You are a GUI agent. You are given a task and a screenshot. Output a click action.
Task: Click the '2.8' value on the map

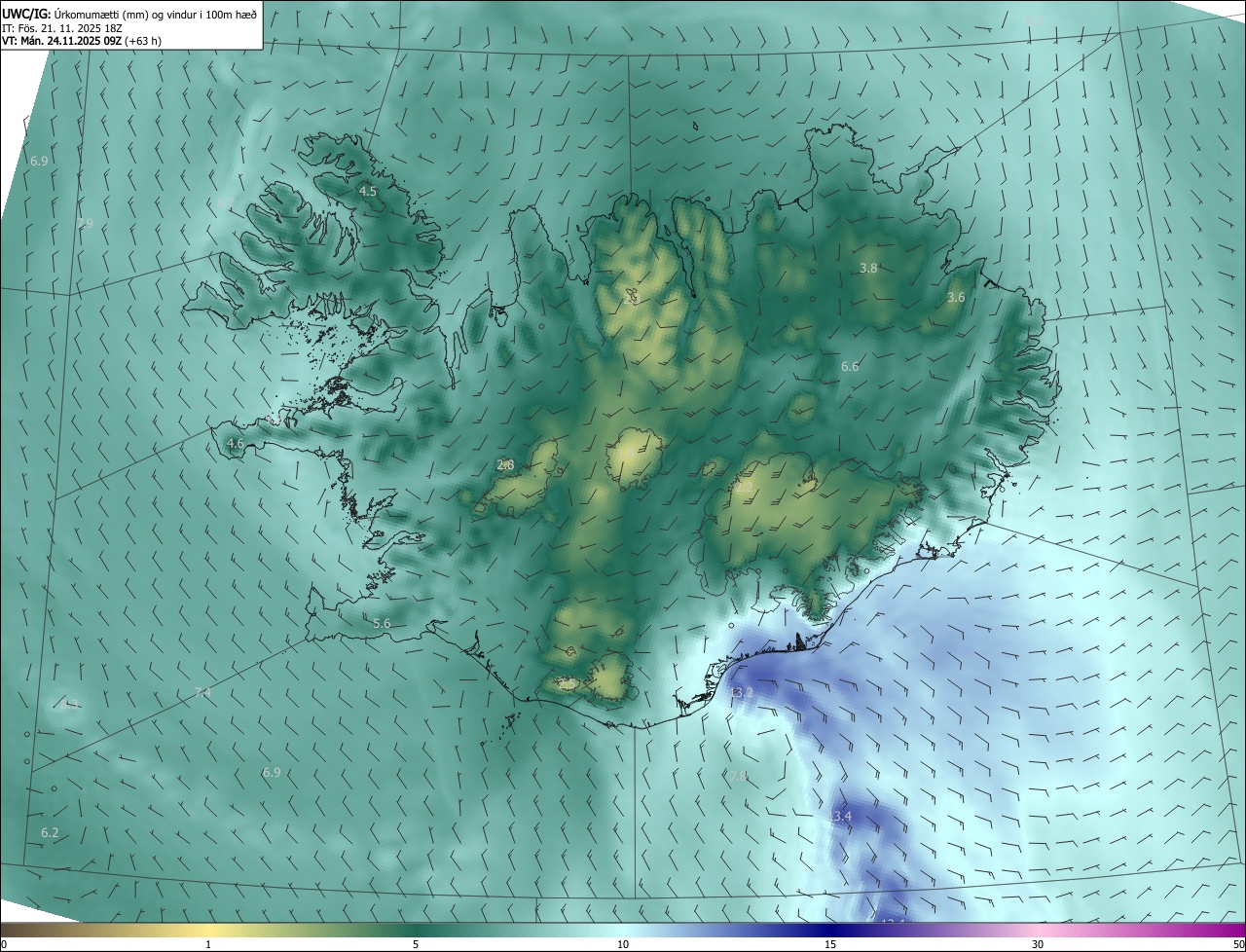505,465
